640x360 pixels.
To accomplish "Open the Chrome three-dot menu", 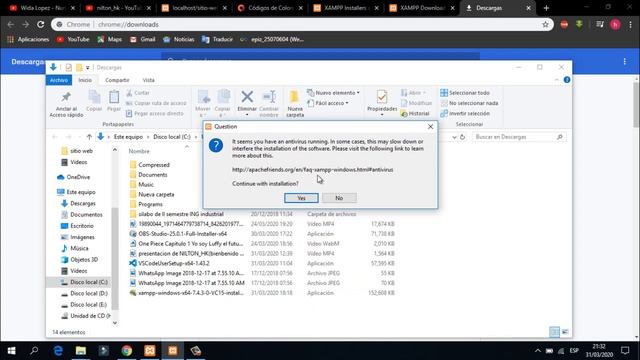I will click(631, 24).
